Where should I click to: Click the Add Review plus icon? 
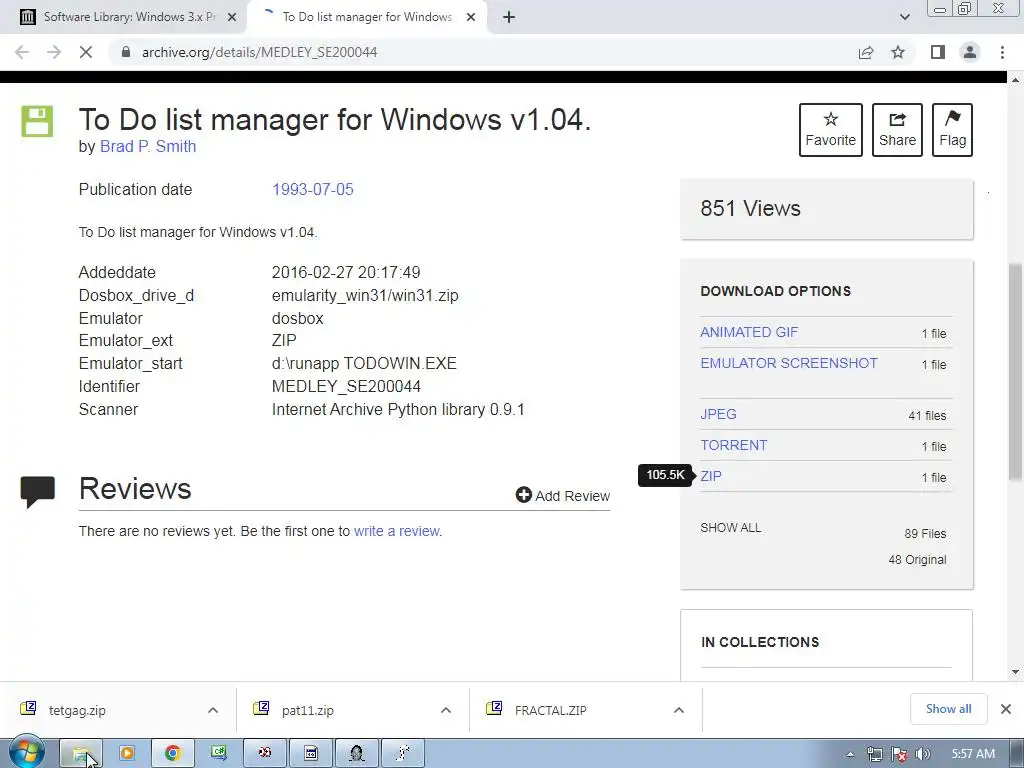(x=523, y=495)
